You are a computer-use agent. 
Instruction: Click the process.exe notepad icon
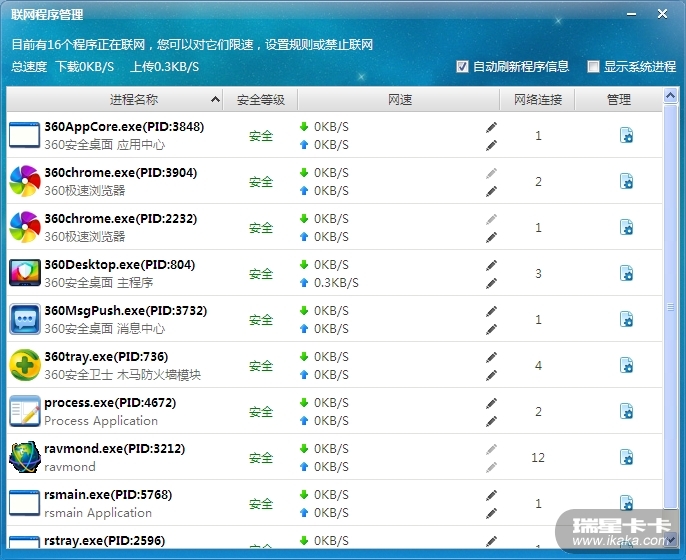click(24, 411)
